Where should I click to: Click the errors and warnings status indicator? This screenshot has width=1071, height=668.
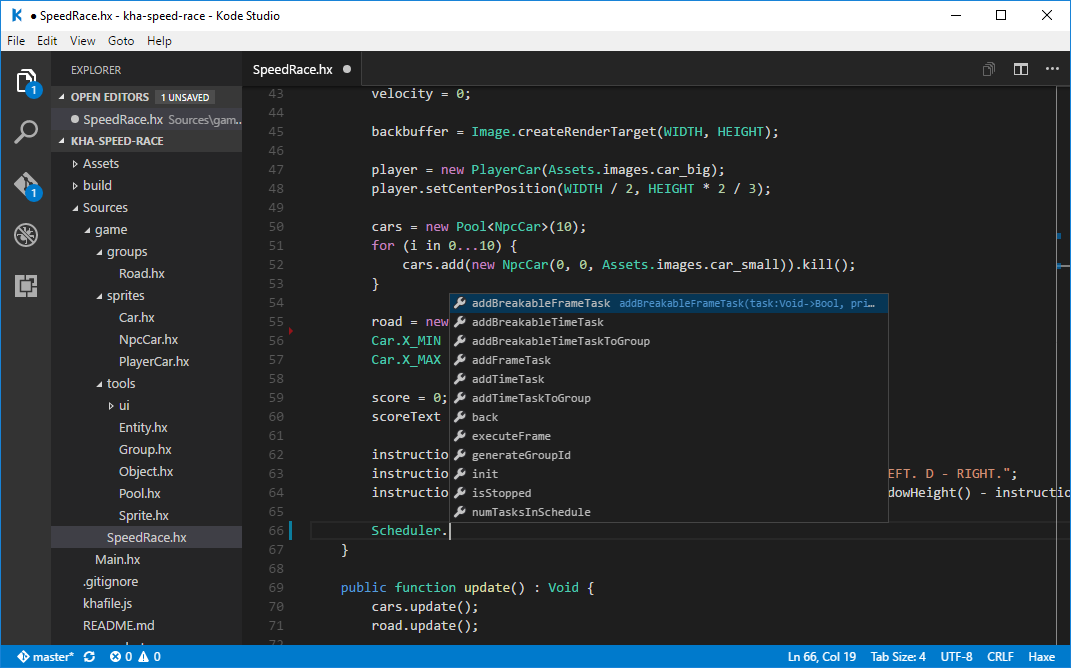point(135,657)
